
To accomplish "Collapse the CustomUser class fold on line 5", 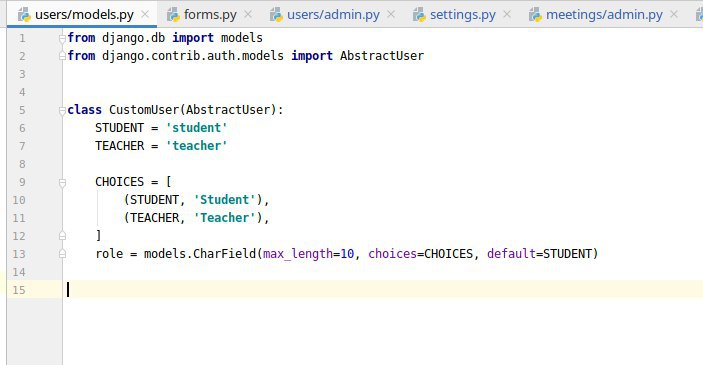I will (x=62, y=110).
